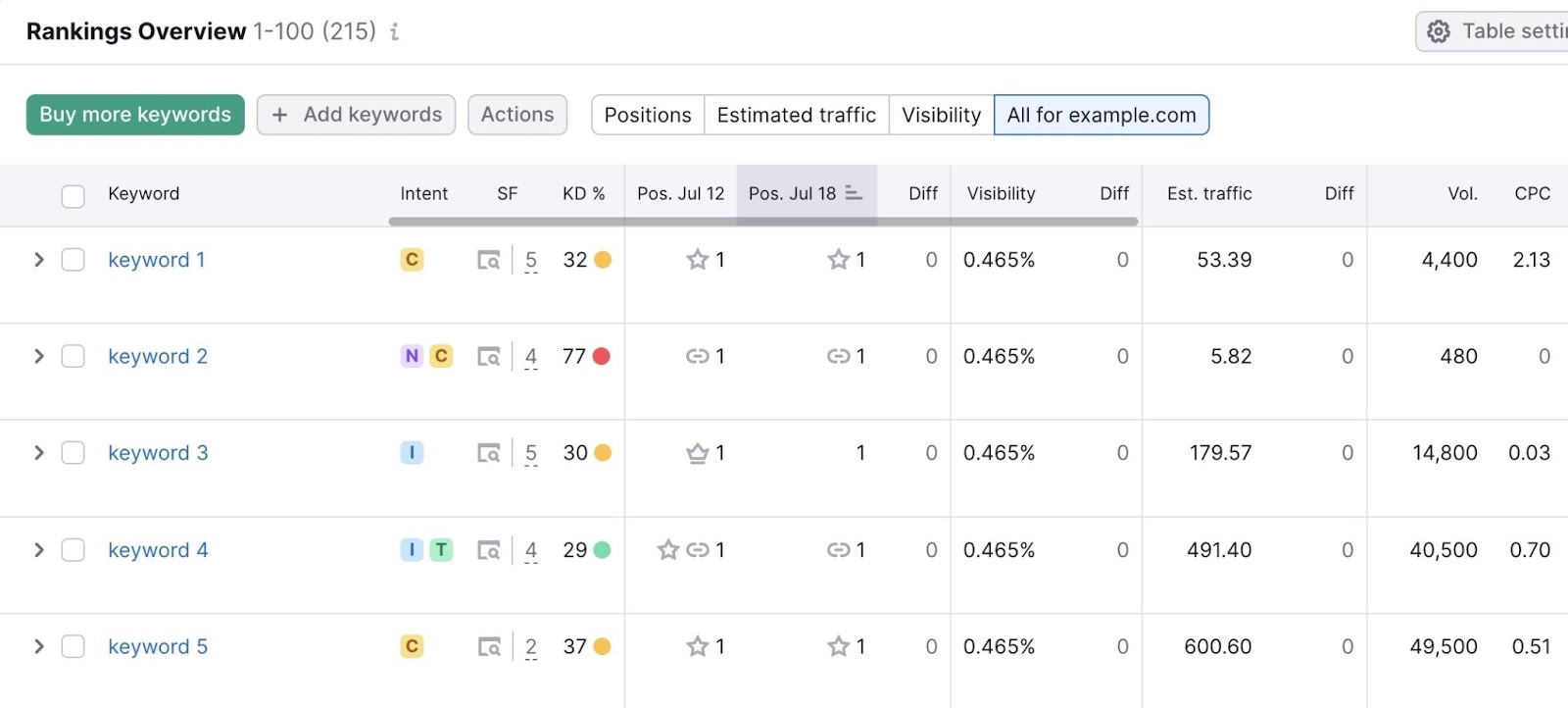Check the box for keyword 2
The width and height of the screenshot is (1568, 708).
pos(73,356)
